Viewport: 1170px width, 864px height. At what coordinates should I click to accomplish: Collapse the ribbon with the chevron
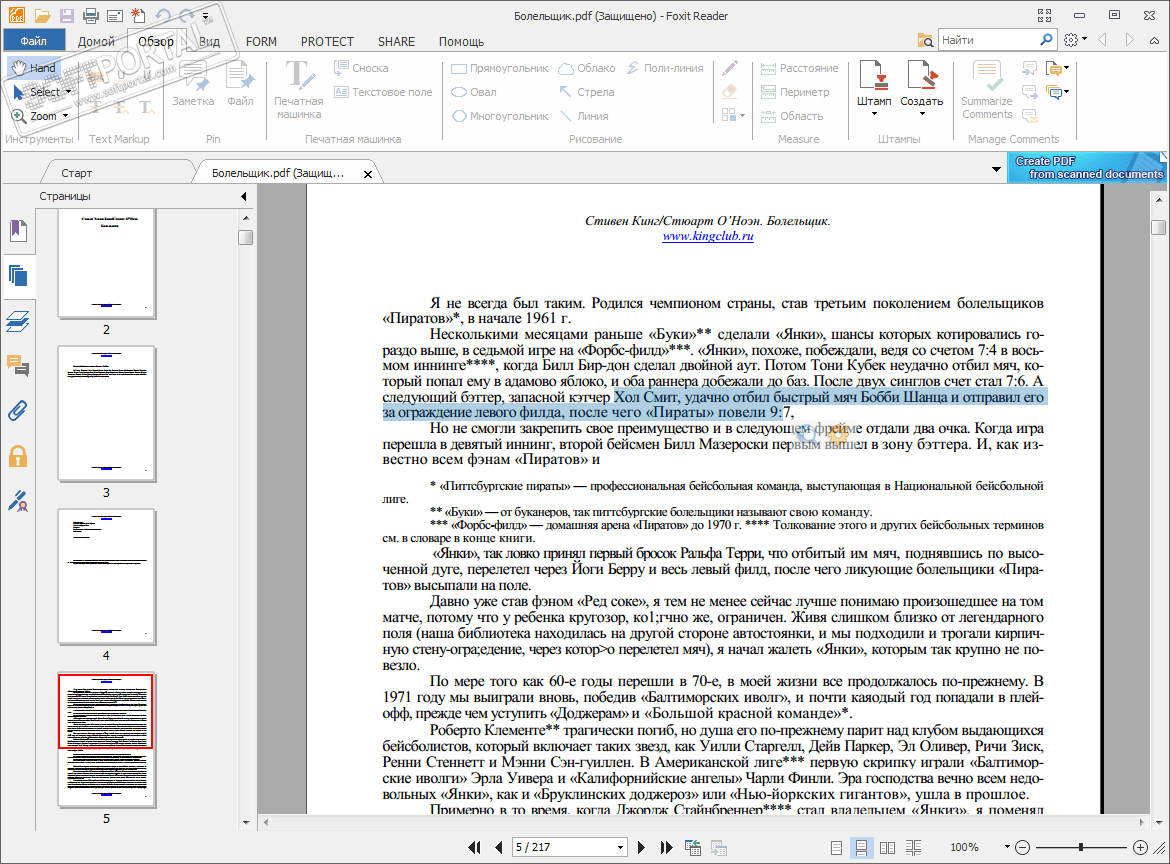[x=1154, y=40]
